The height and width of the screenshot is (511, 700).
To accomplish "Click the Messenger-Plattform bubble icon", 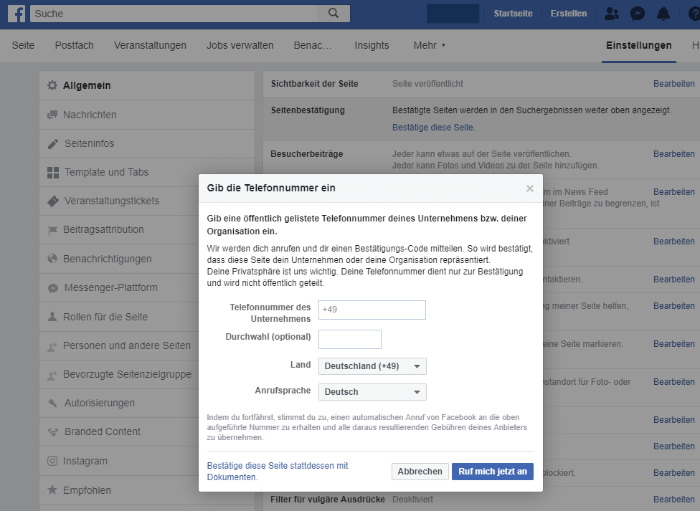I will (53, 288).
